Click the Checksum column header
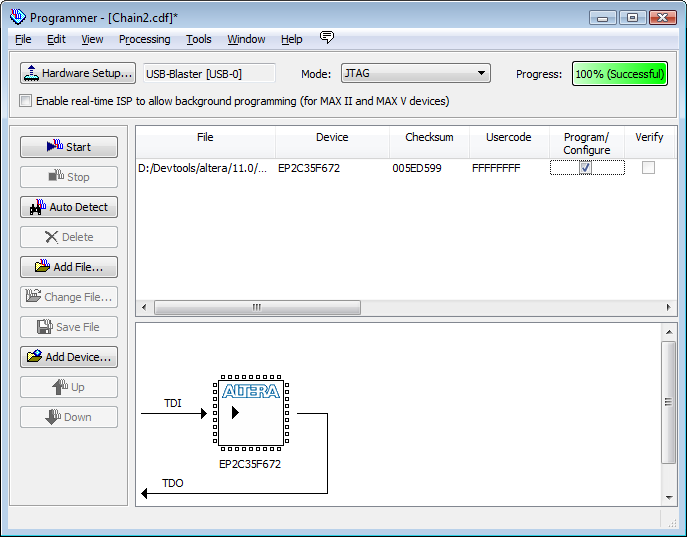 [429, 138]
